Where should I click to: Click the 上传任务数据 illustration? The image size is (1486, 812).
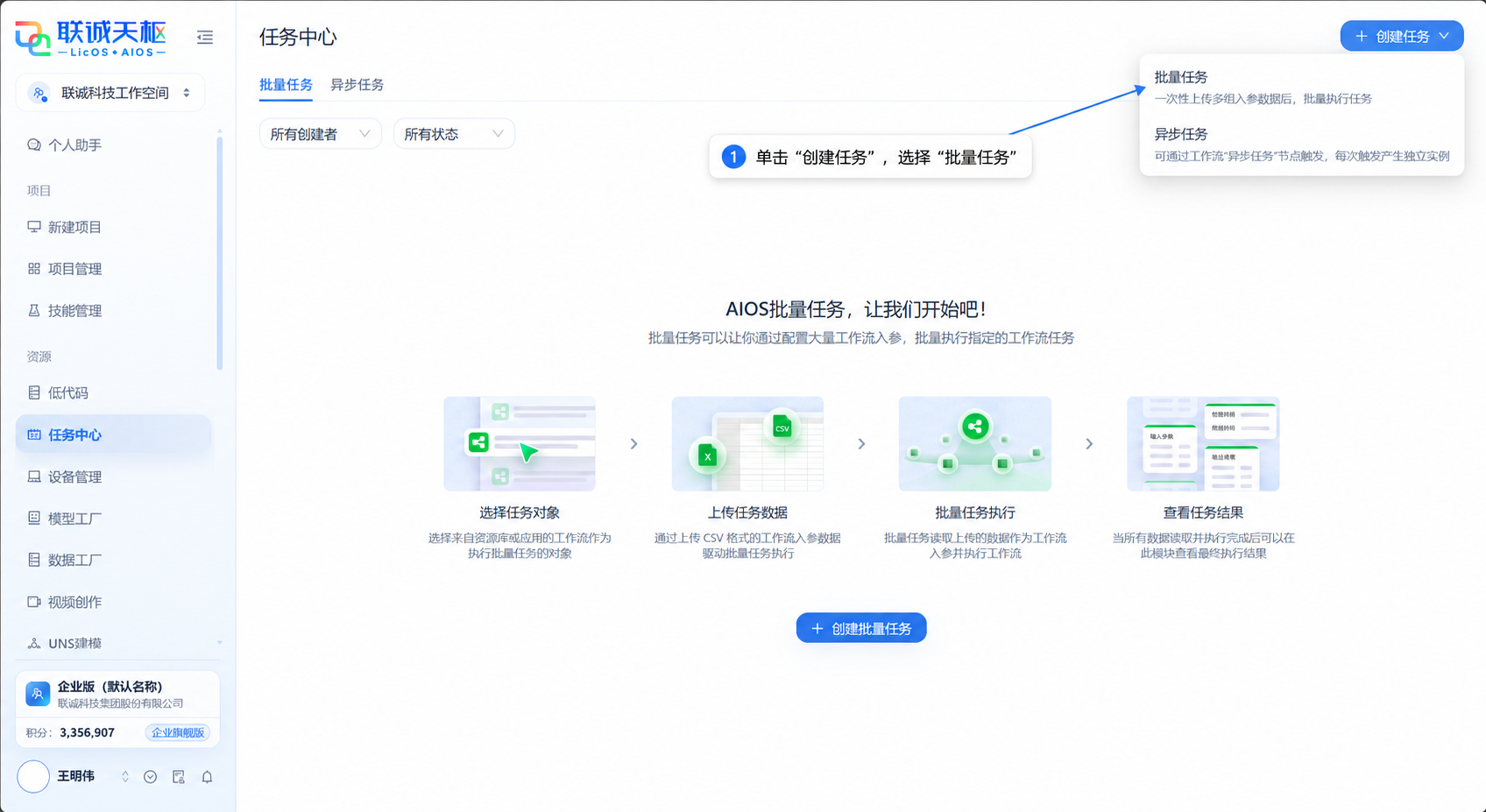[747, 444]
